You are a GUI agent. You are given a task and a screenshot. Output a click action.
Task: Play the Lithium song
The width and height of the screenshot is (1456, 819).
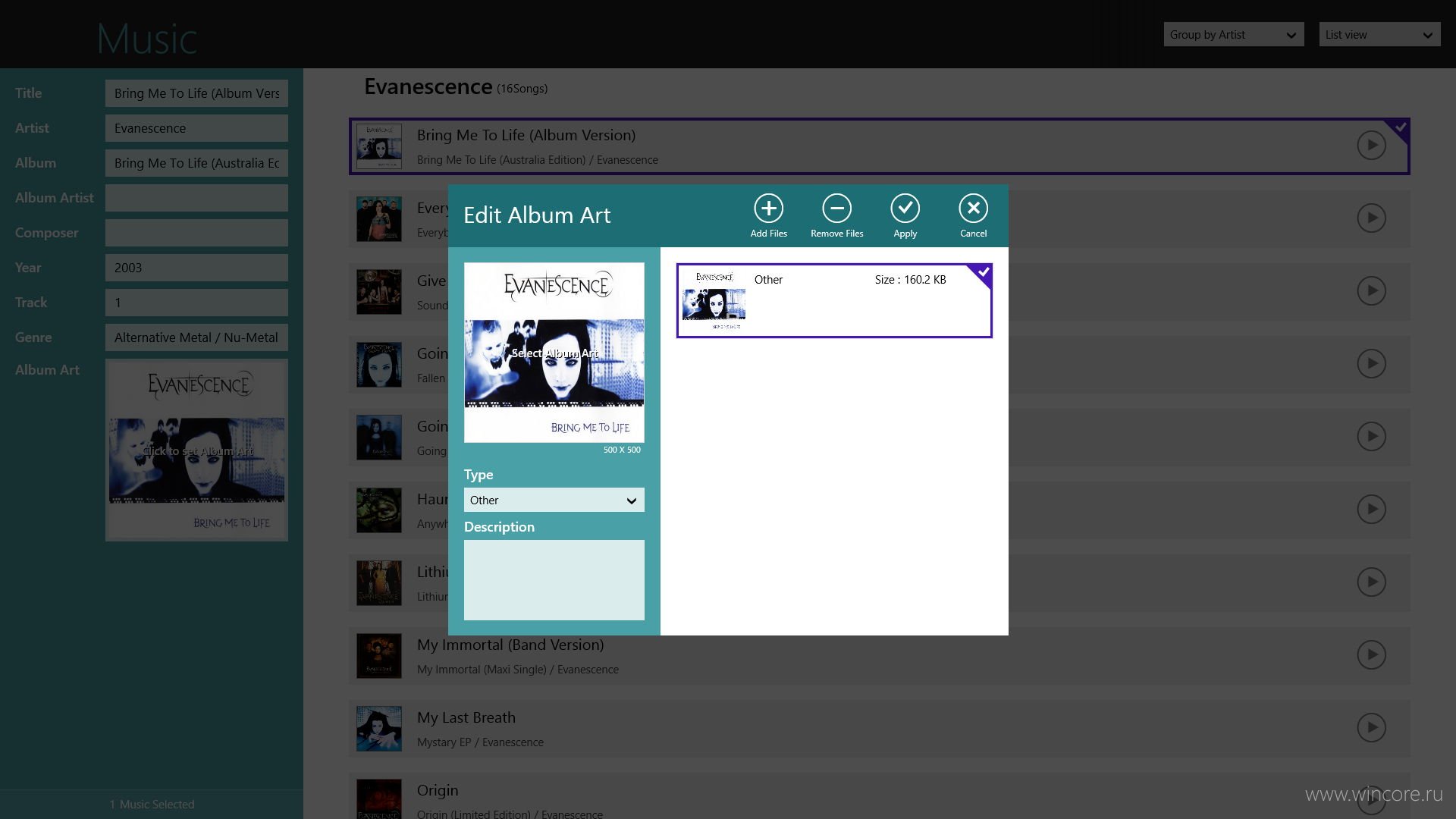pyautogui.click(x=1371, y=582)
